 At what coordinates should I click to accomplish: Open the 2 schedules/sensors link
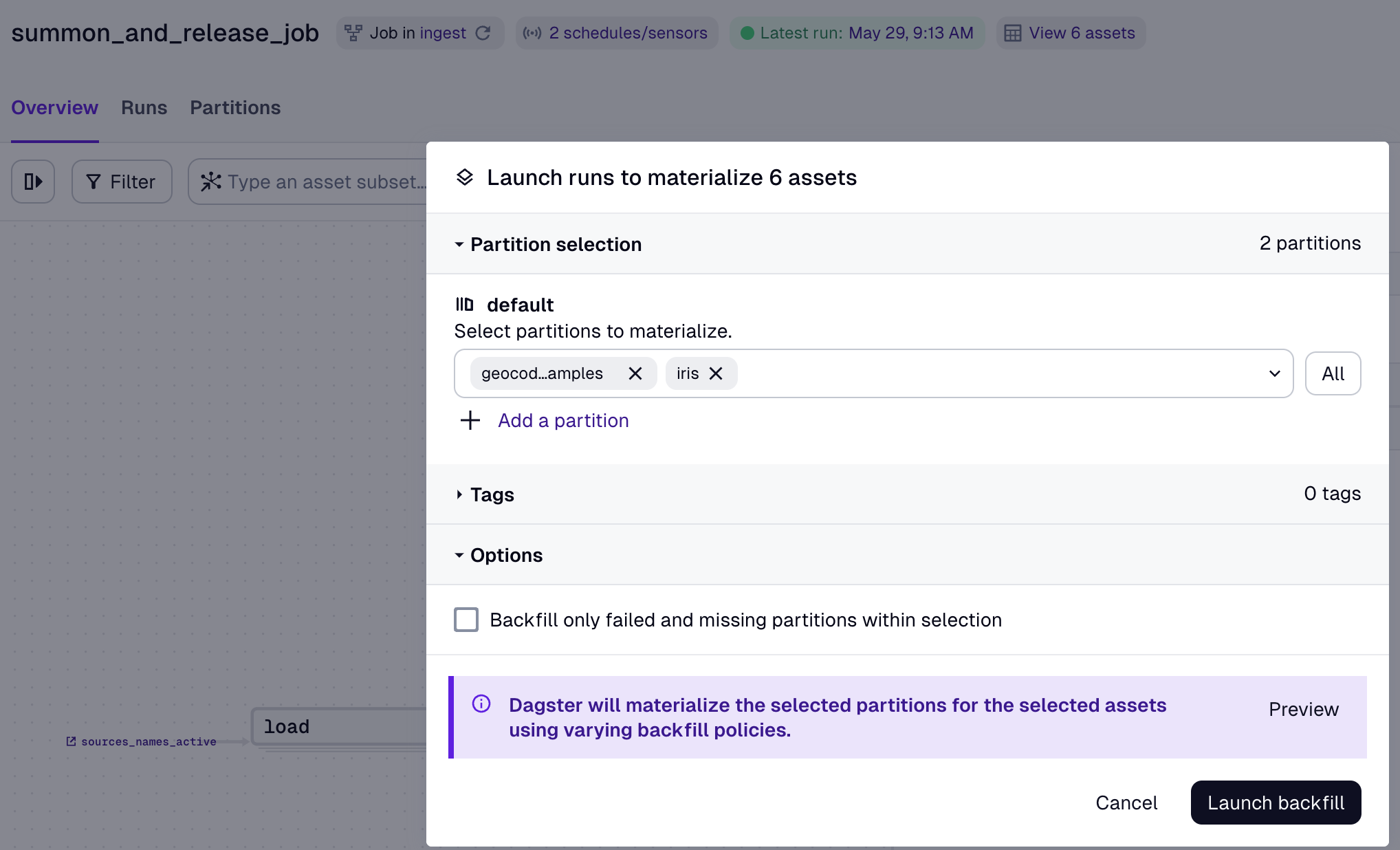point(628,33)
